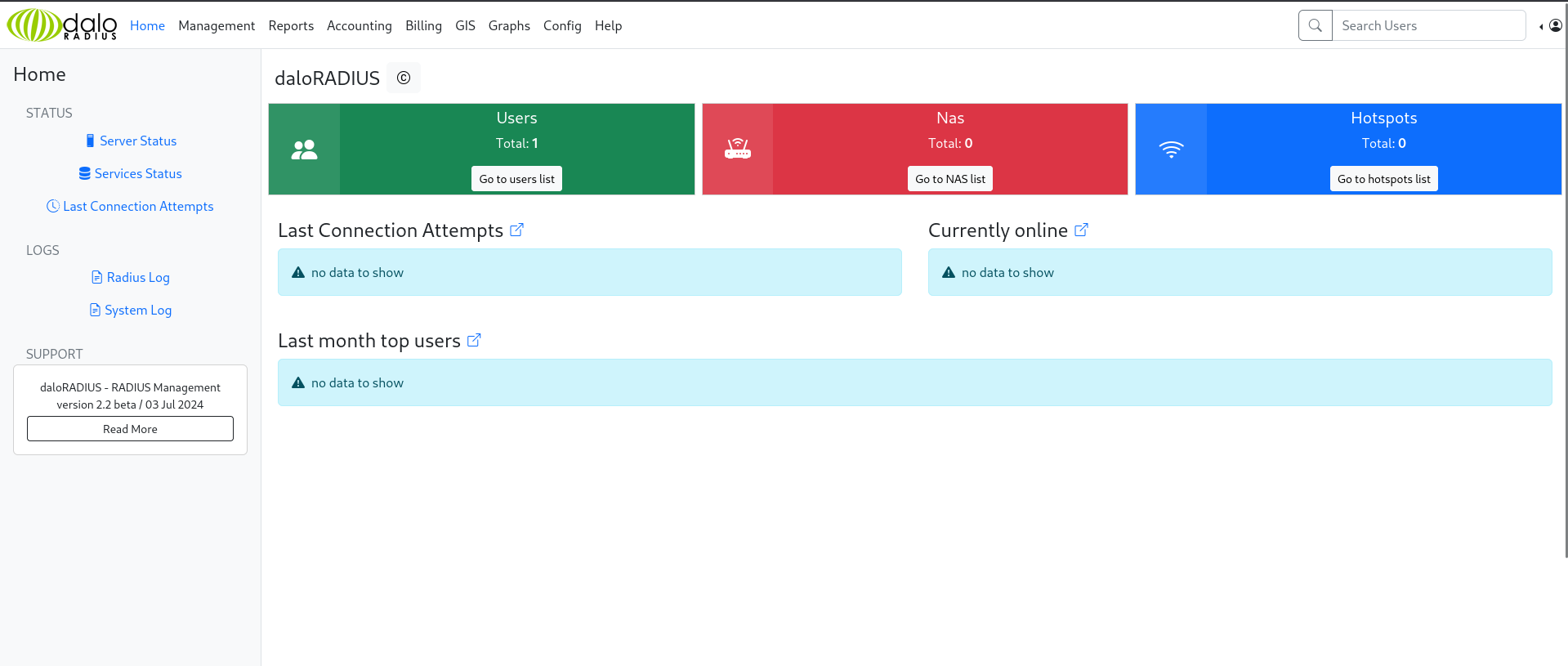This screenshot has height=666, width=1568.
Task: Click the Hotspots wifi icon tile
Action: pyautogui.click(x=1170, y=150)
